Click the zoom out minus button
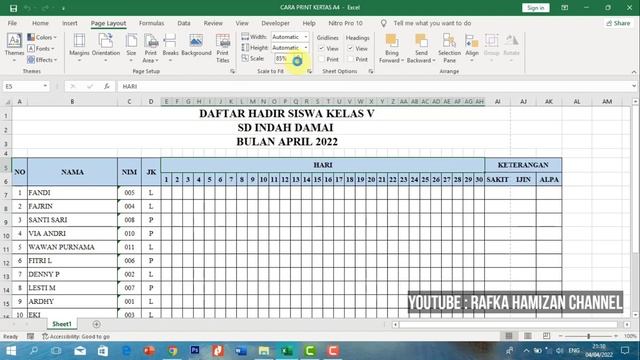Screen dimensions: 640x360 tap(560, 336)
